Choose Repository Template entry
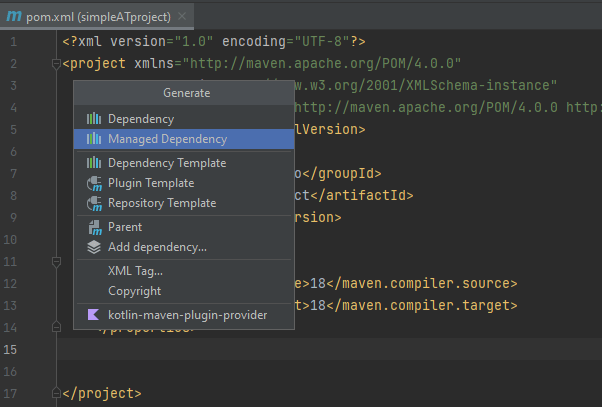 [x=184, y=203]
